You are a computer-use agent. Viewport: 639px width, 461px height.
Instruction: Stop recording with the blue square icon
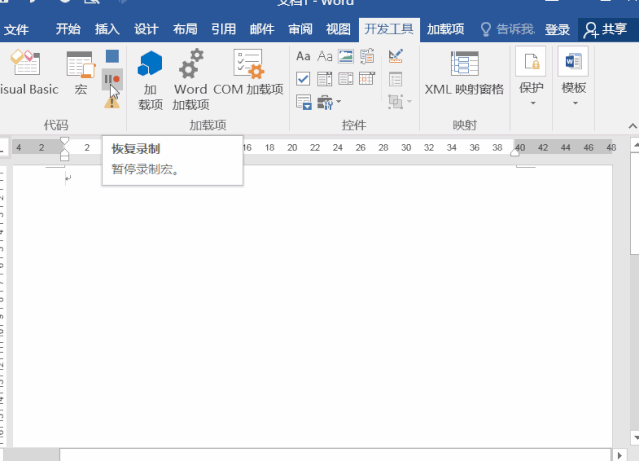(112, 56)
